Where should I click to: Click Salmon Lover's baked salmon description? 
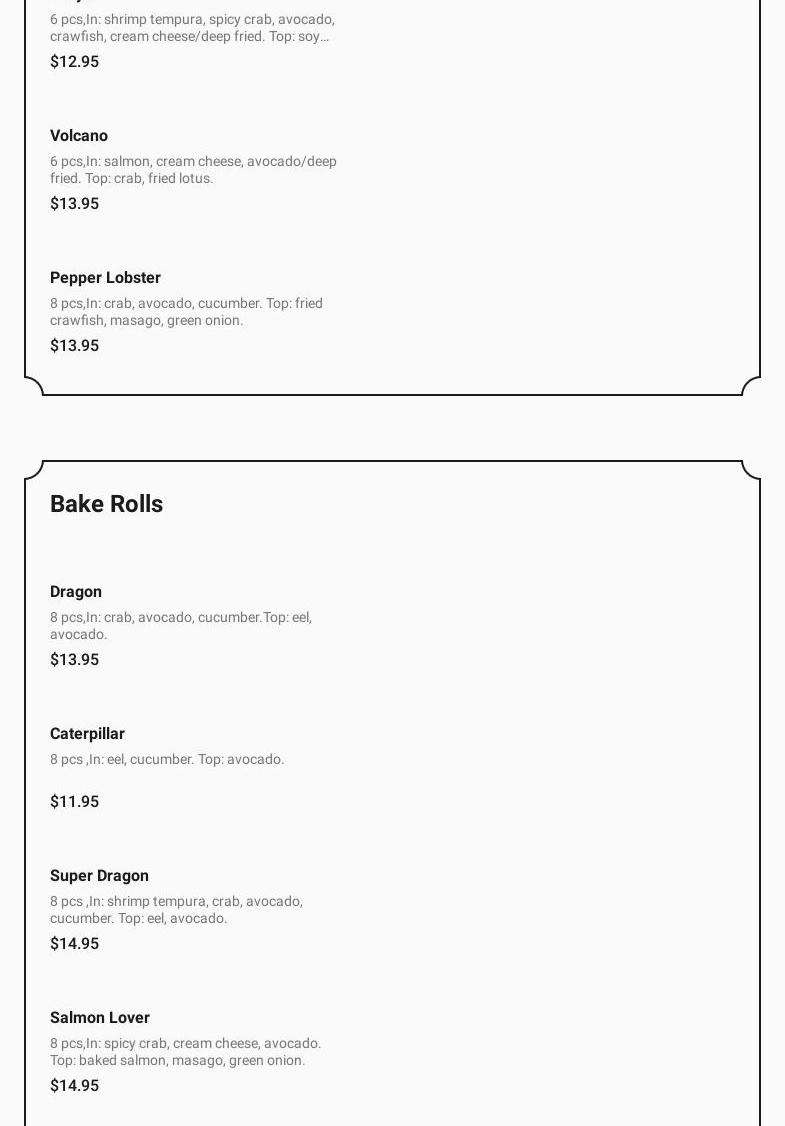tap(185, 1052)
